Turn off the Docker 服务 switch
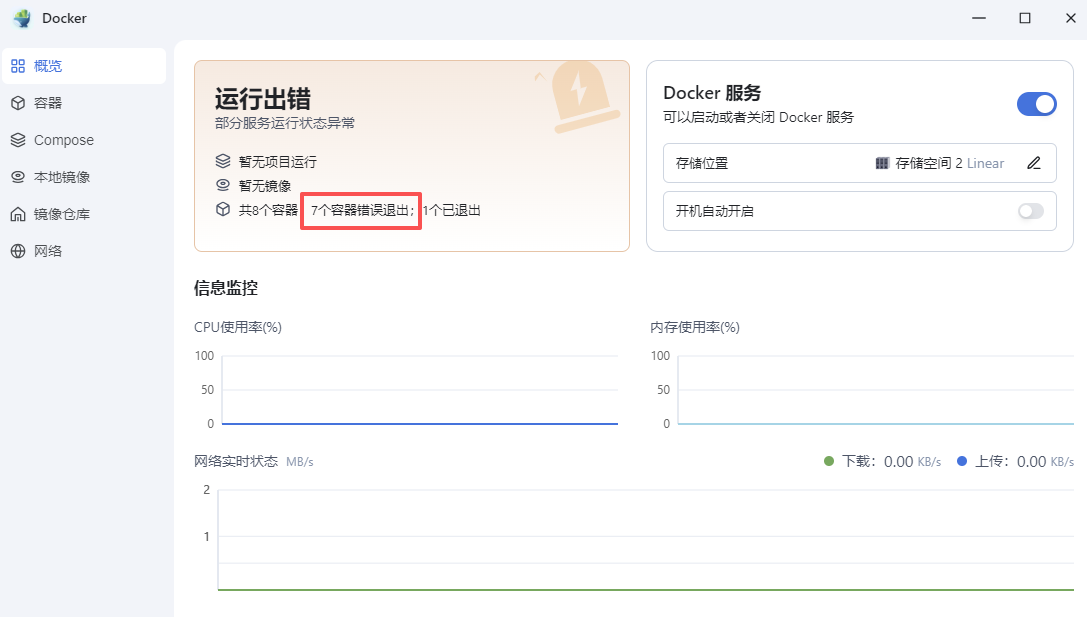The width and height of the screenshot is (1087, 617). pos(1036,104)
